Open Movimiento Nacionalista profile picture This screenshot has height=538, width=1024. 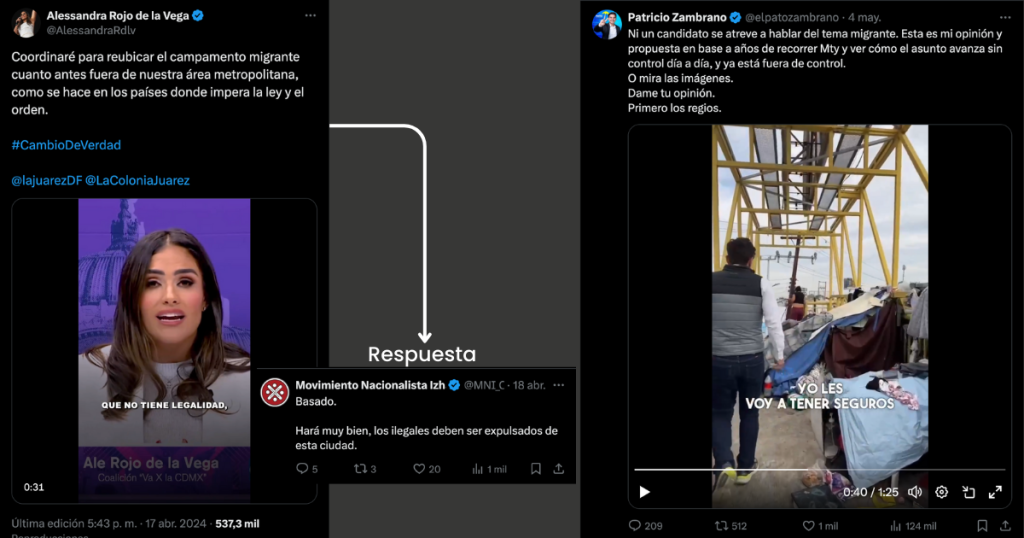275,392
